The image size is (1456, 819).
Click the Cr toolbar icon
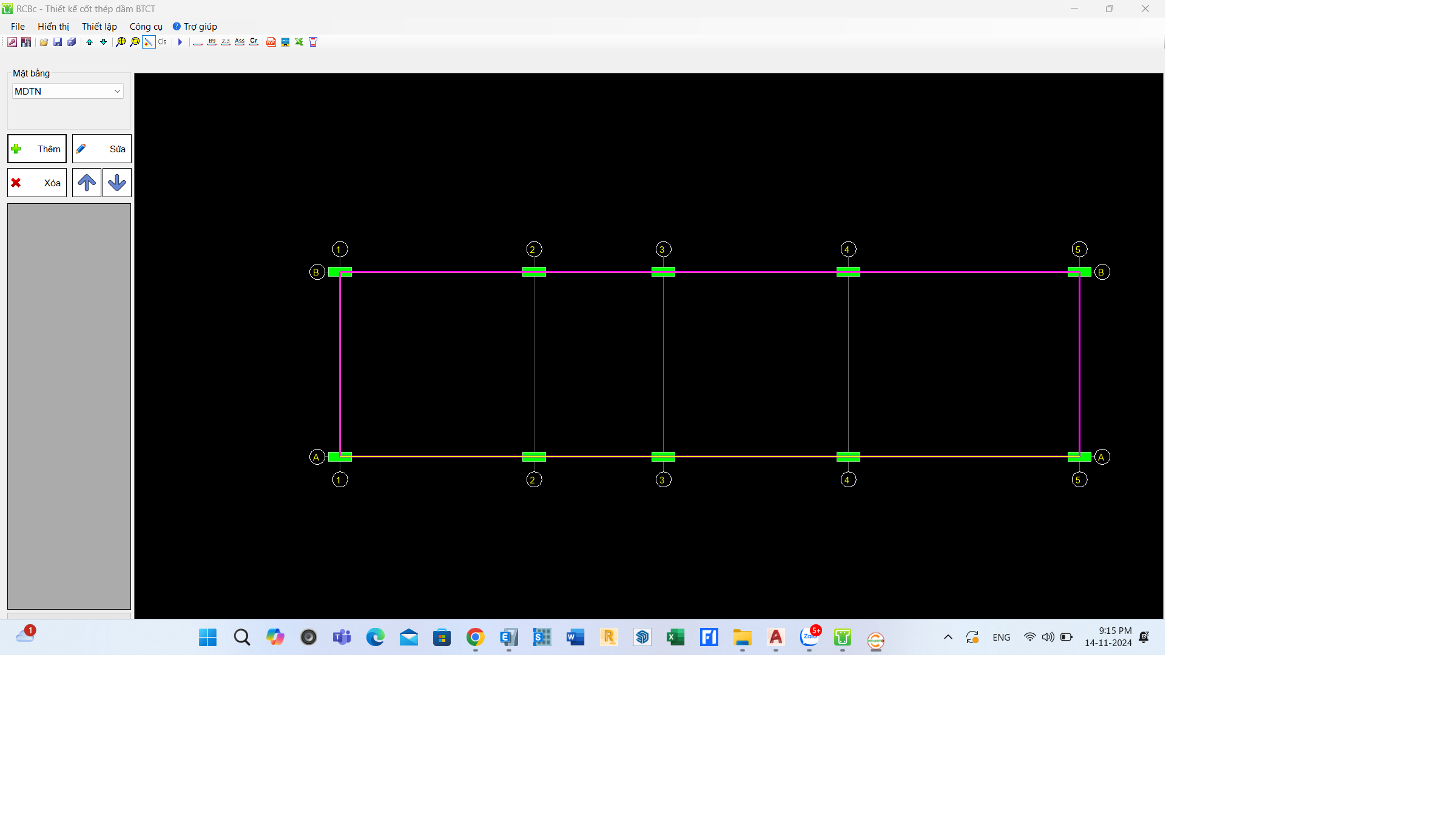pyautogui.click(x=254, y=42)
